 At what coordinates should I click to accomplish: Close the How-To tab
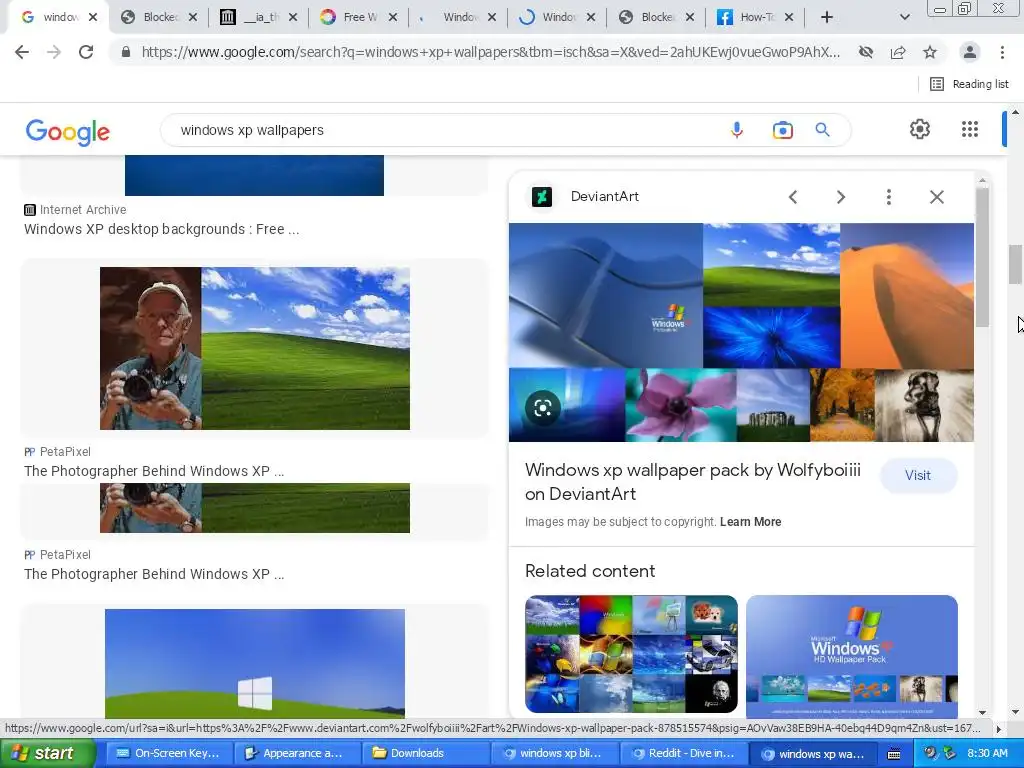click(x=789, y=18)
